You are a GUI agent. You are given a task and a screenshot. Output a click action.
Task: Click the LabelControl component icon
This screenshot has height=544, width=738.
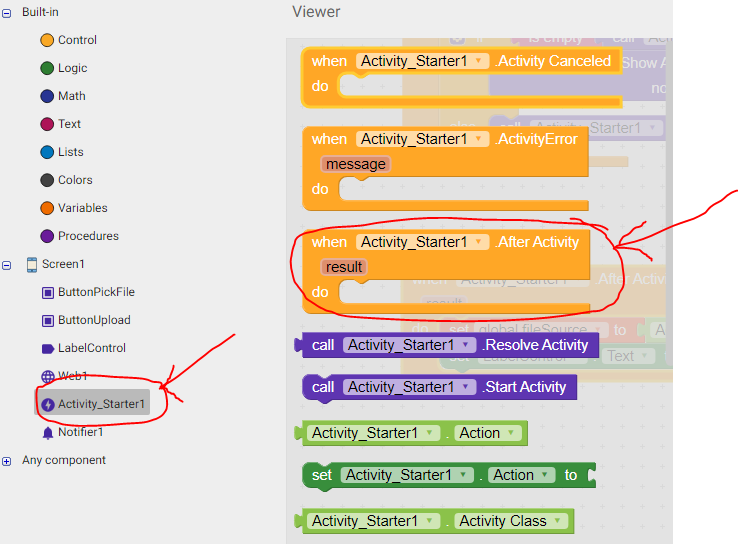48,349
